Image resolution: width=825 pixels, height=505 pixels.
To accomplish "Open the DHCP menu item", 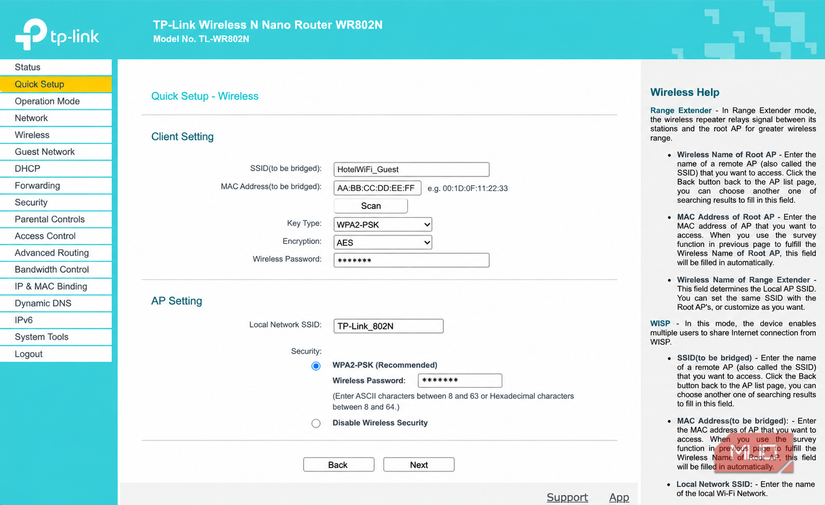I will [x=56, y=168].
